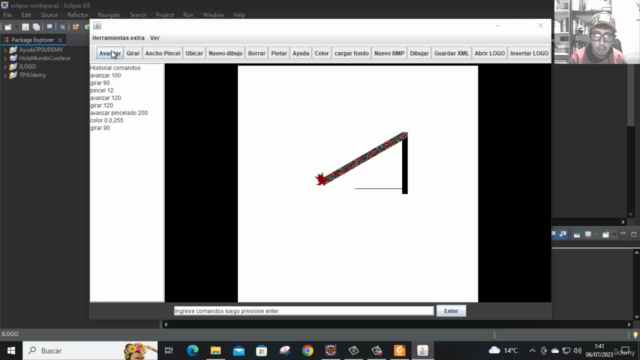
Task: Open Eclipse Edit menu
Action: 26,15
